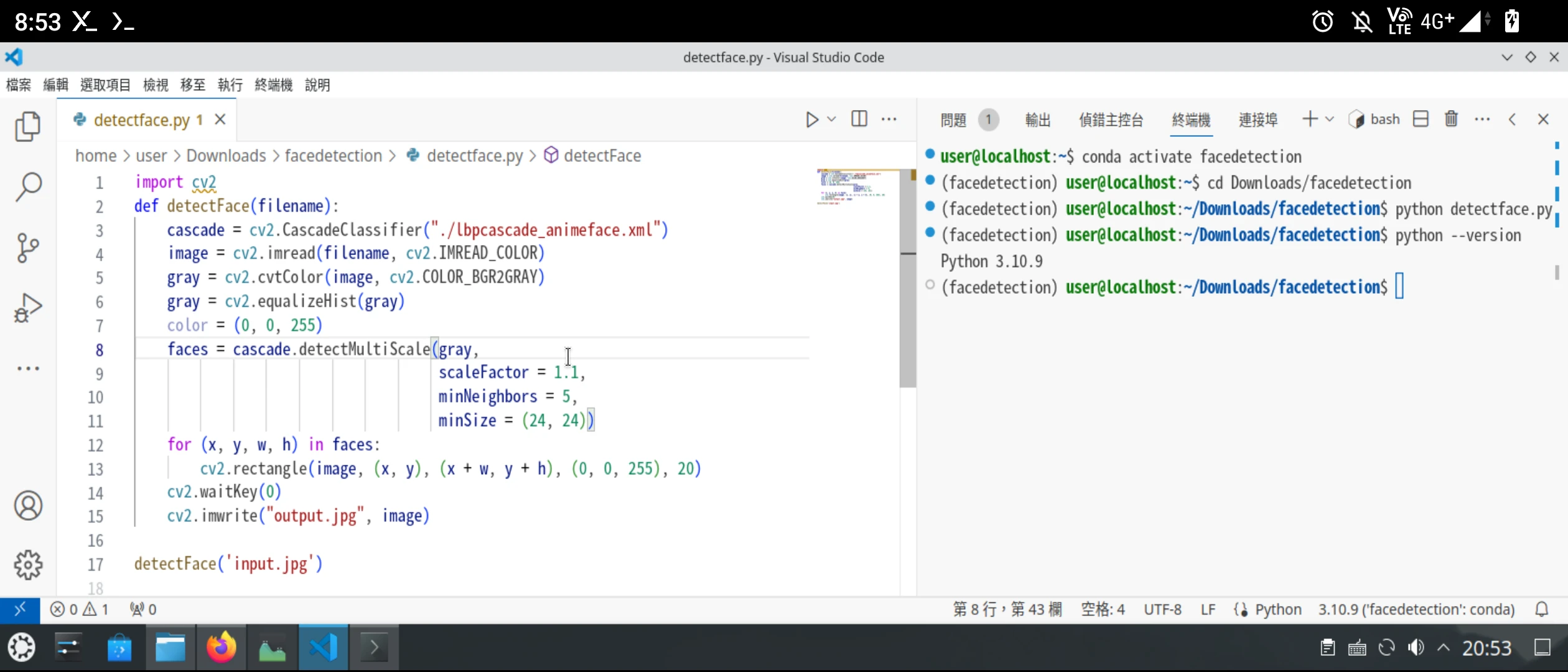Select the Python 3.10.9 conda interpreter
Image resolution: width=1568 pixels, height=672 pixels.
click(1416, 609)
